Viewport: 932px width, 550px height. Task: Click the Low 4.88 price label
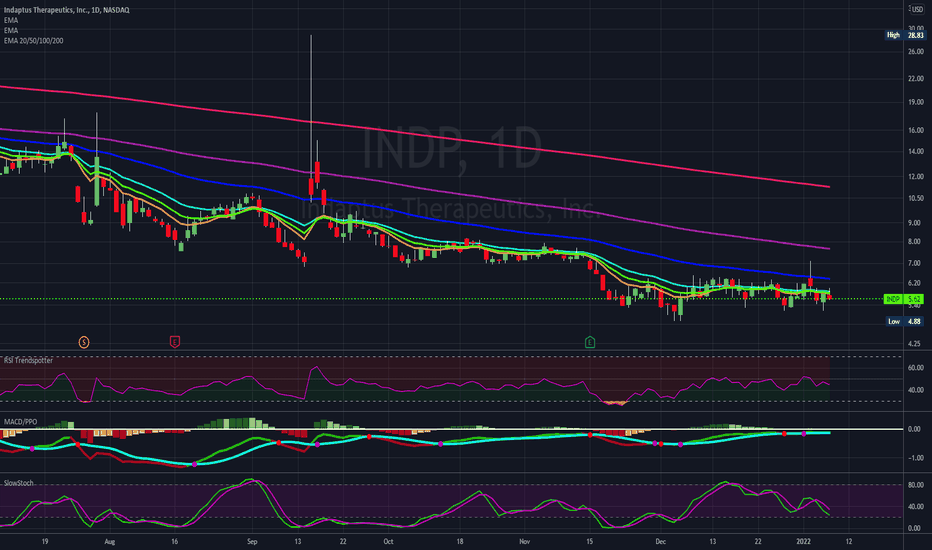tap(905, 321)
